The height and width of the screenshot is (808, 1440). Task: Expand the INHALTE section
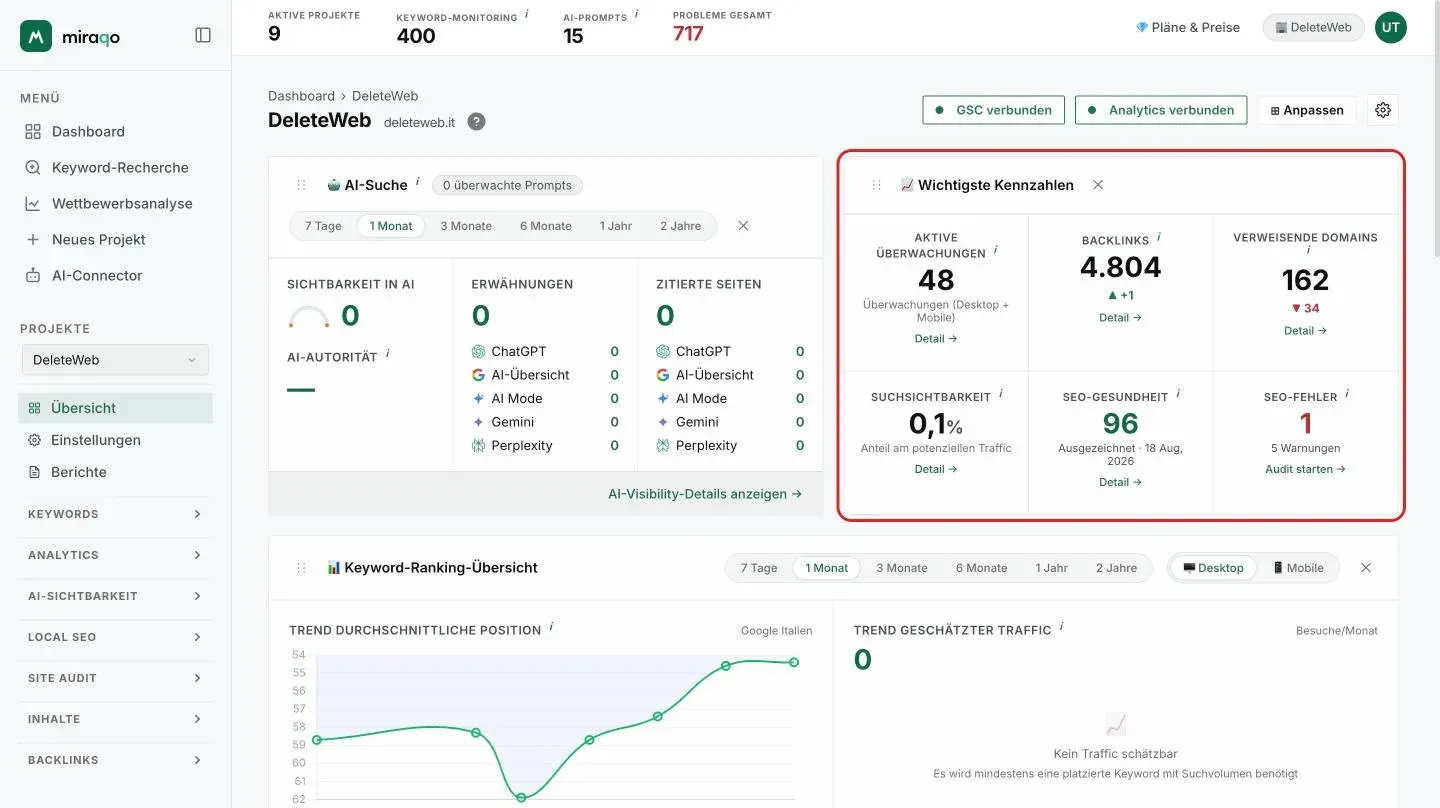(115, 719)
